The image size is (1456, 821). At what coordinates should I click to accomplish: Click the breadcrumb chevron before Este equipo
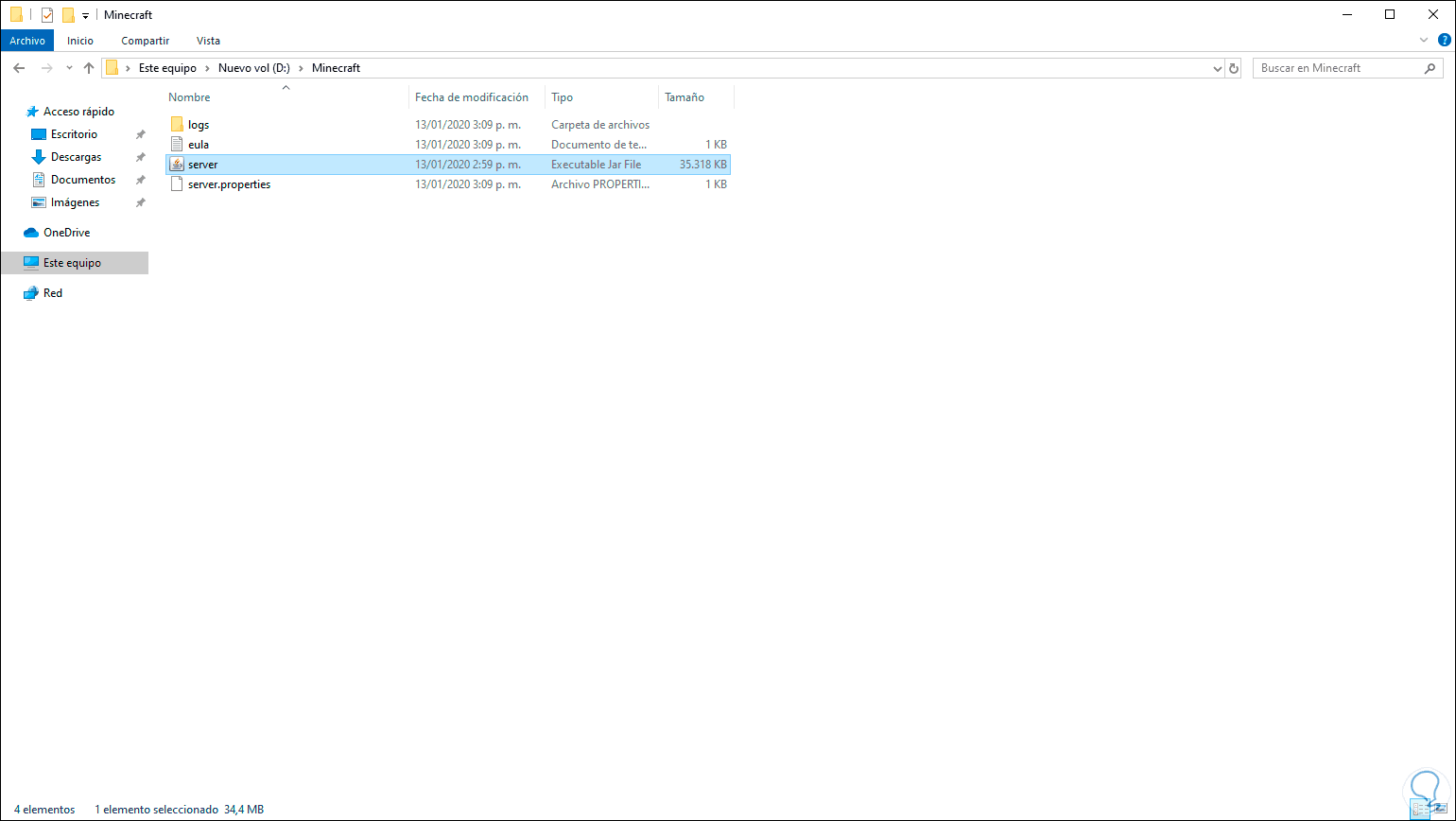(x=129, y=68)
